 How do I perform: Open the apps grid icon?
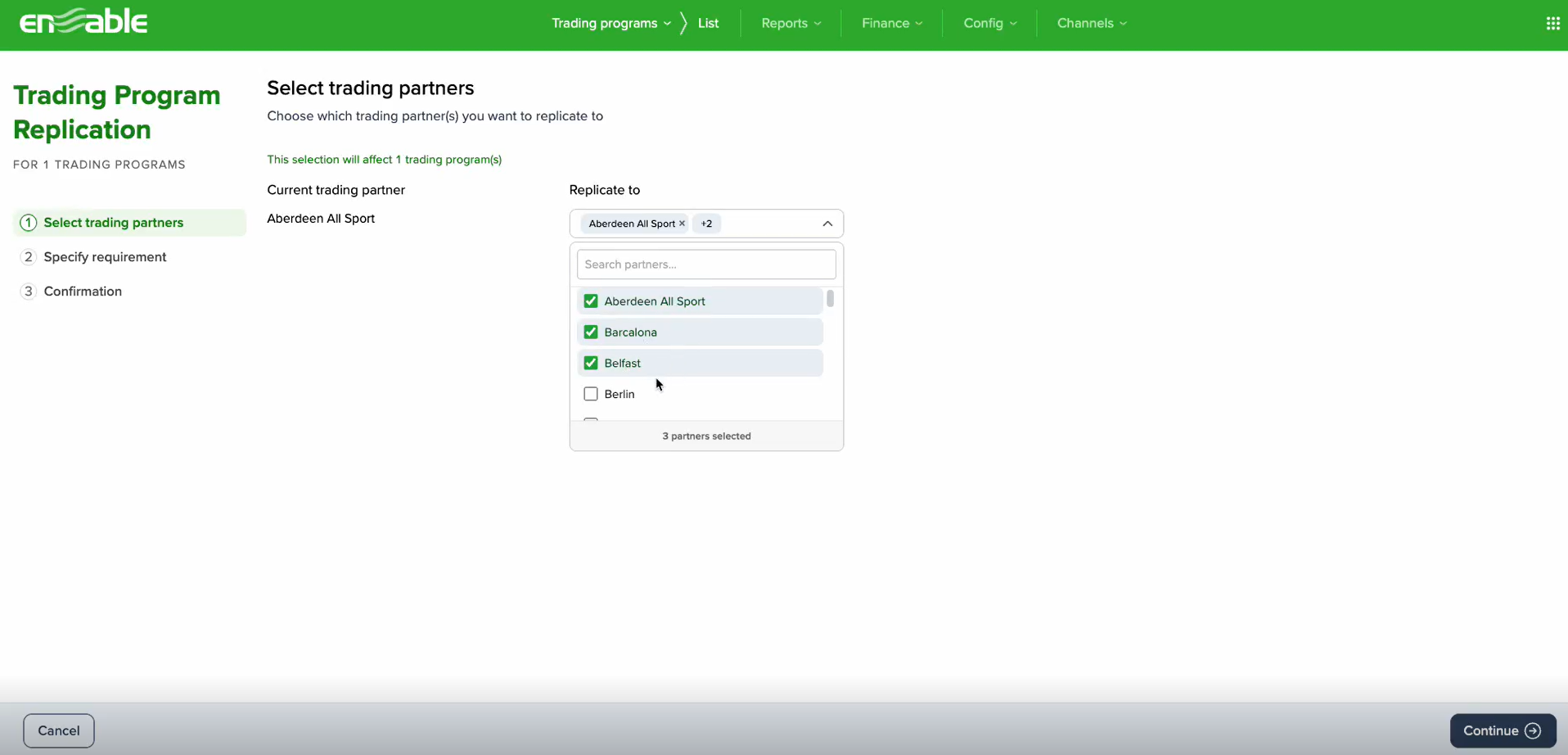(1552, 24)
